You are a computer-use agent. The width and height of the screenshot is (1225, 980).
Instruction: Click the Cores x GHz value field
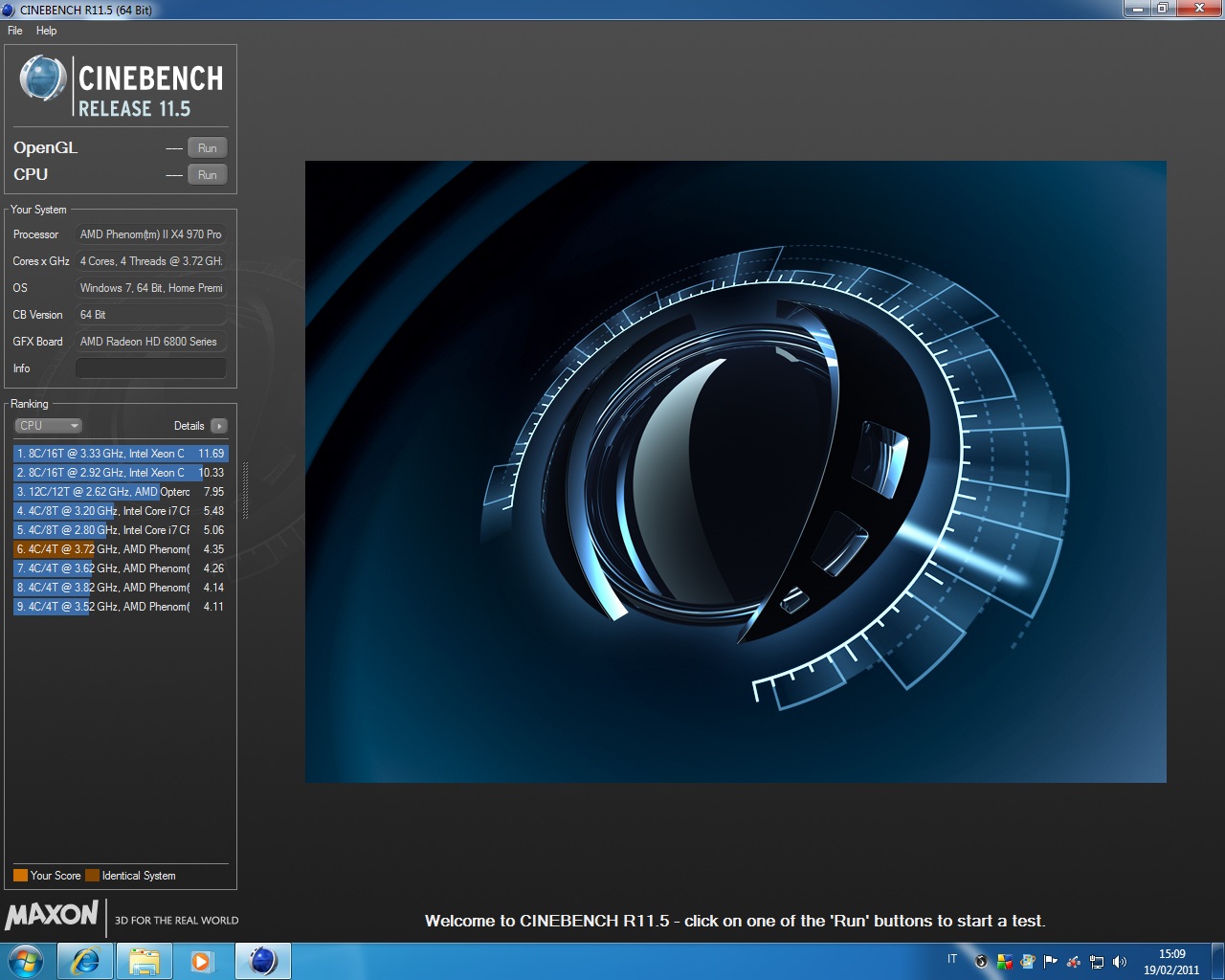pyautogui.click(x=151, y=261)
